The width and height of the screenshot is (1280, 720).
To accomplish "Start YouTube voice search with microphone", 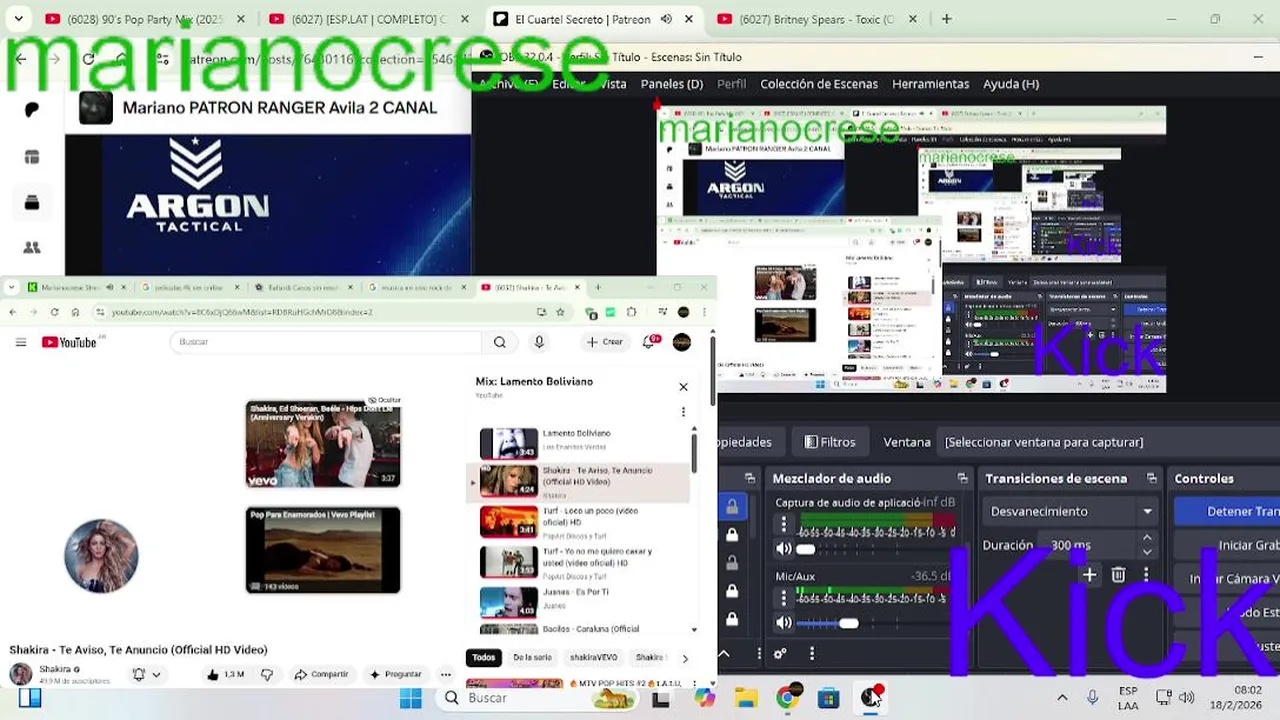I will click(x=539, y=342).
